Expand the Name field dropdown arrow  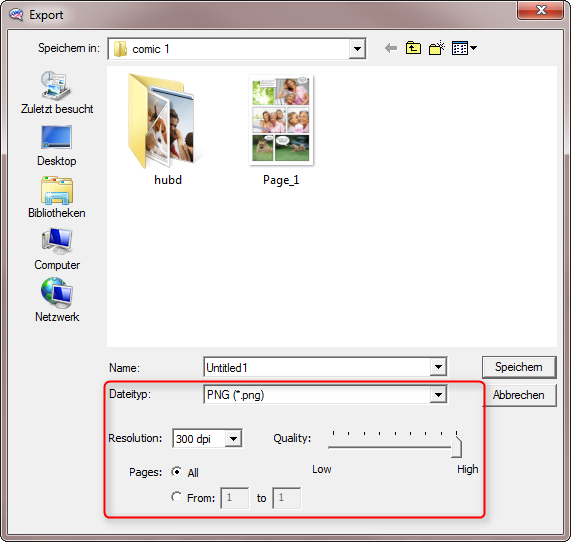(x=438, y=367)
